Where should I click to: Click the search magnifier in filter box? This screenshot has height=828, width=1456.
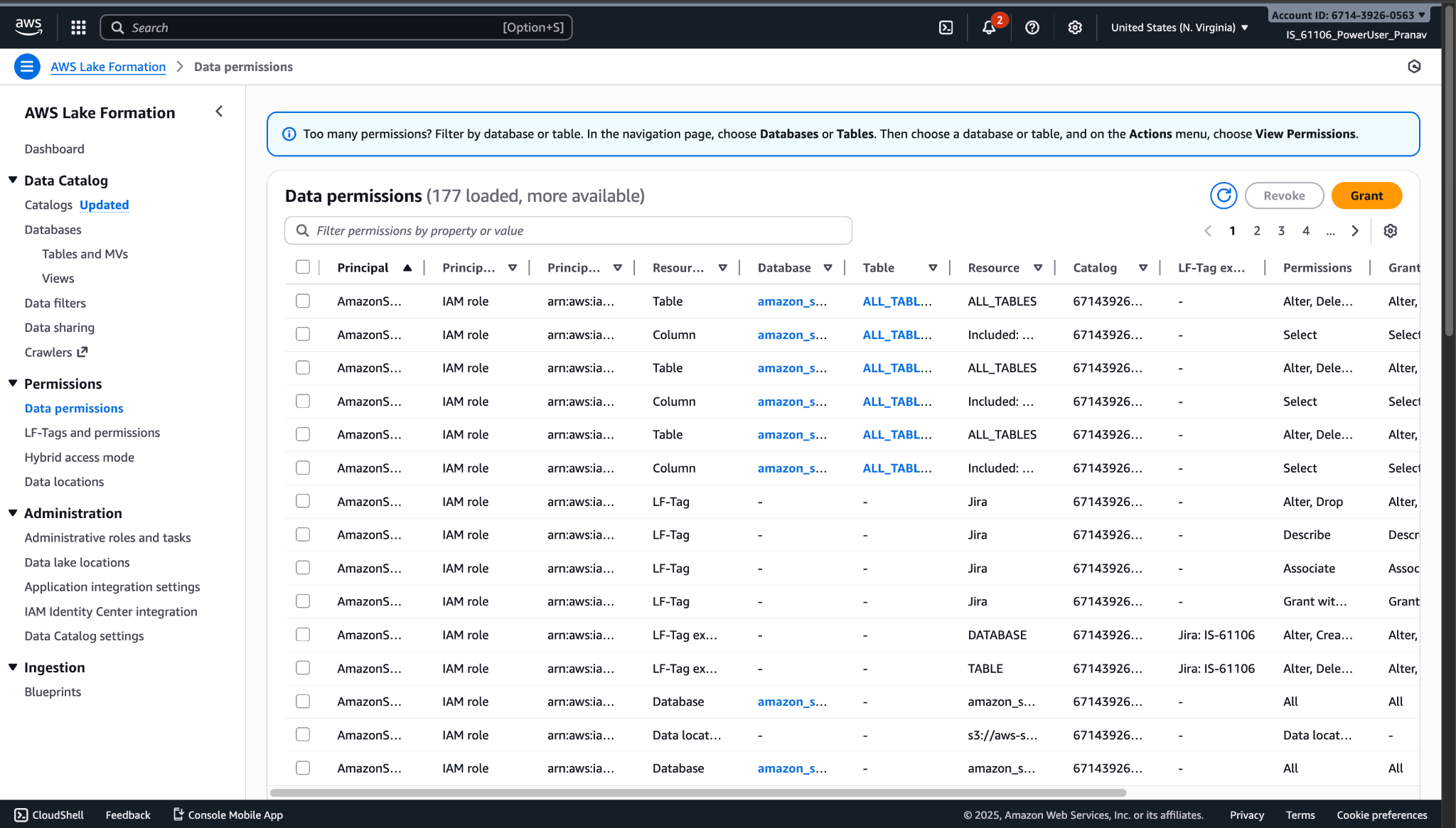click(x=302, y=230)
